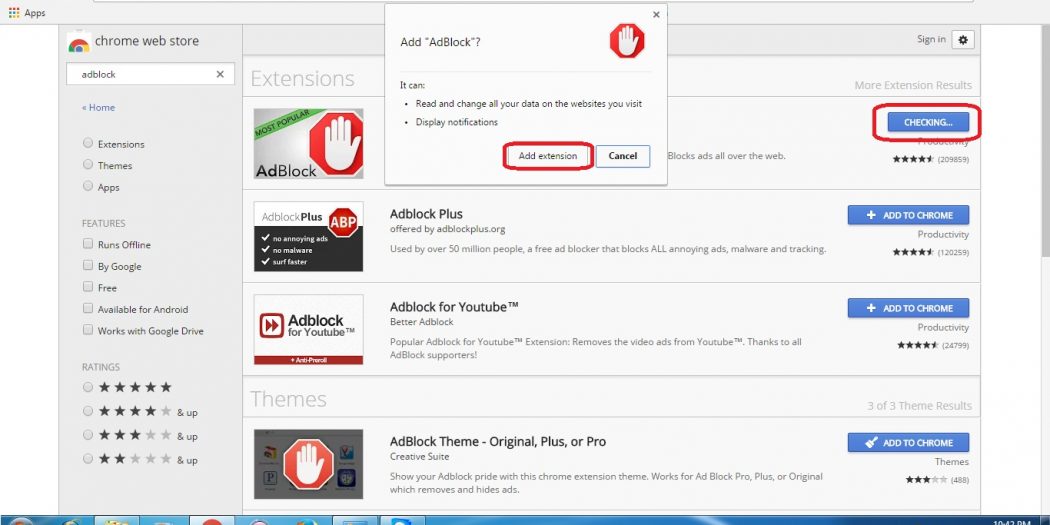Click the Sign in link
Viewport: 1050px width, 525px height.
tap(931, 40)
